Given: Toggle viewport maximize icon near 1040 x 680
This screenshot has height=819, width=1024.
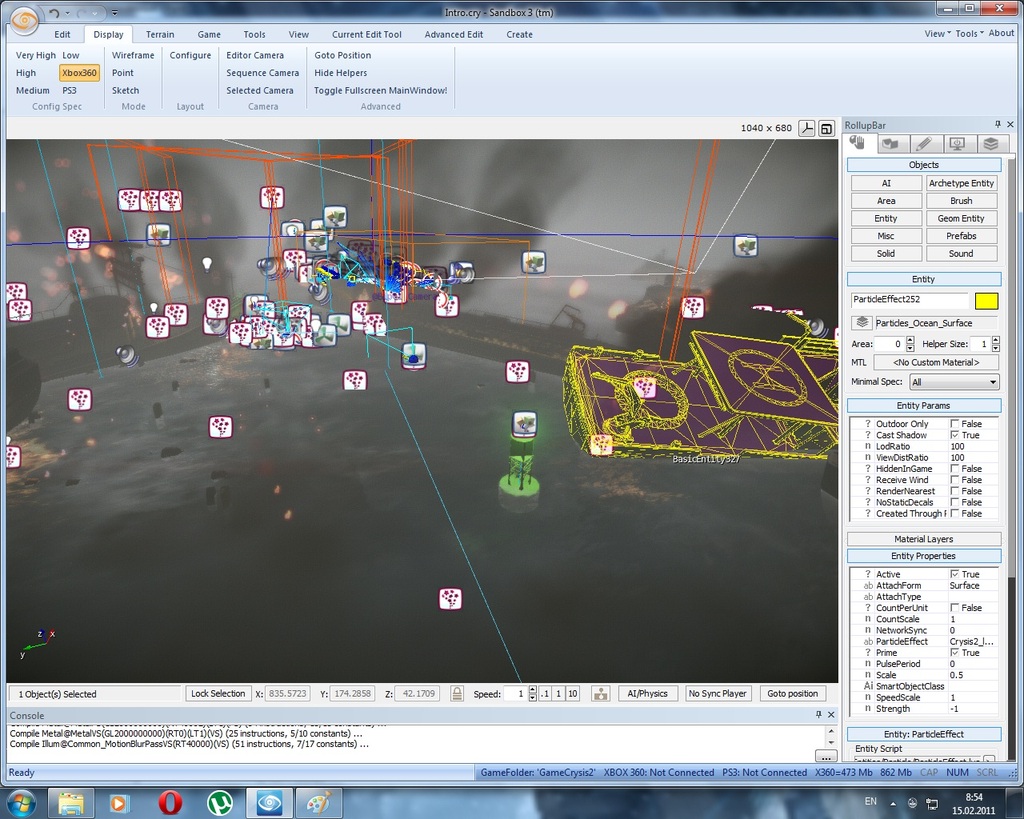Looking at the screenshot, I should (827, 129).
